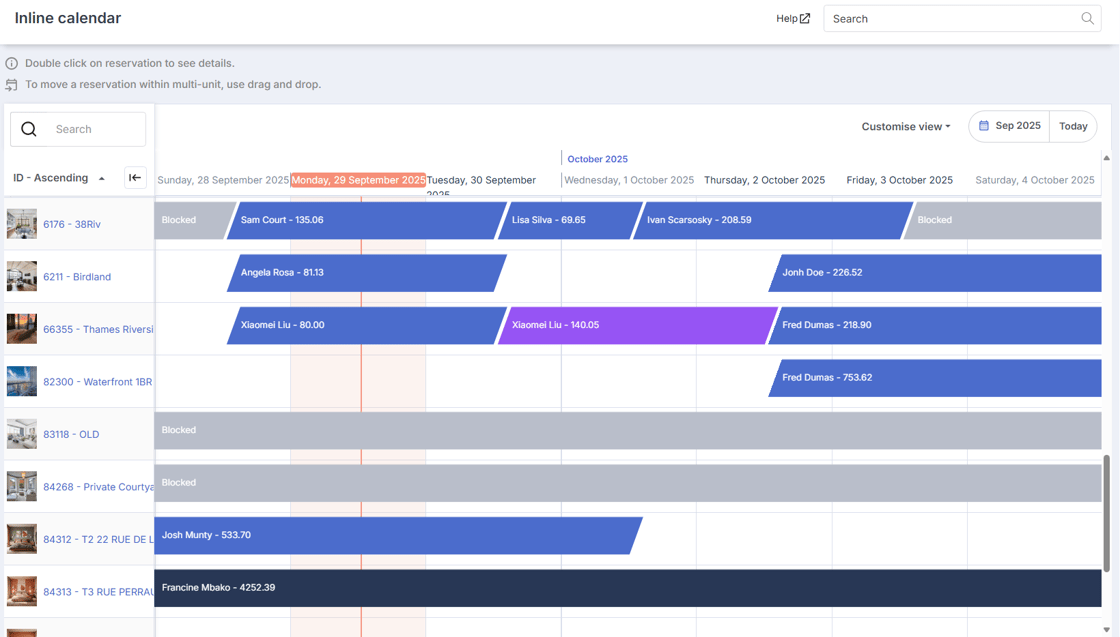Select Fred Dumas - 753.62 reservation

[935, 378]
